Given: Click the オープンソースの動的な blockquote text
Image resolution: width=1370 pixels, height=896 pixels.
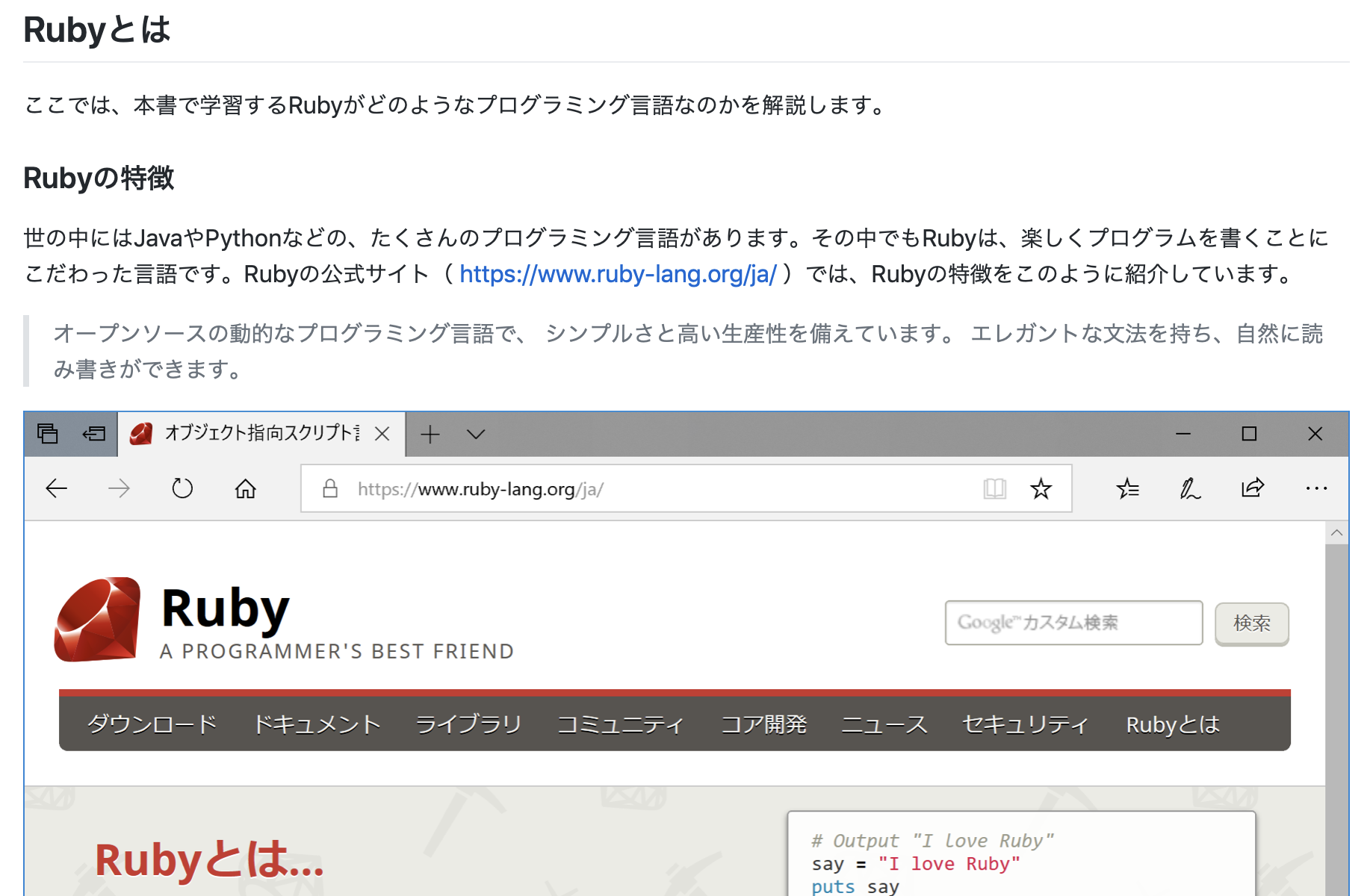Looking at the screenshot, I should tap(687, 351).
